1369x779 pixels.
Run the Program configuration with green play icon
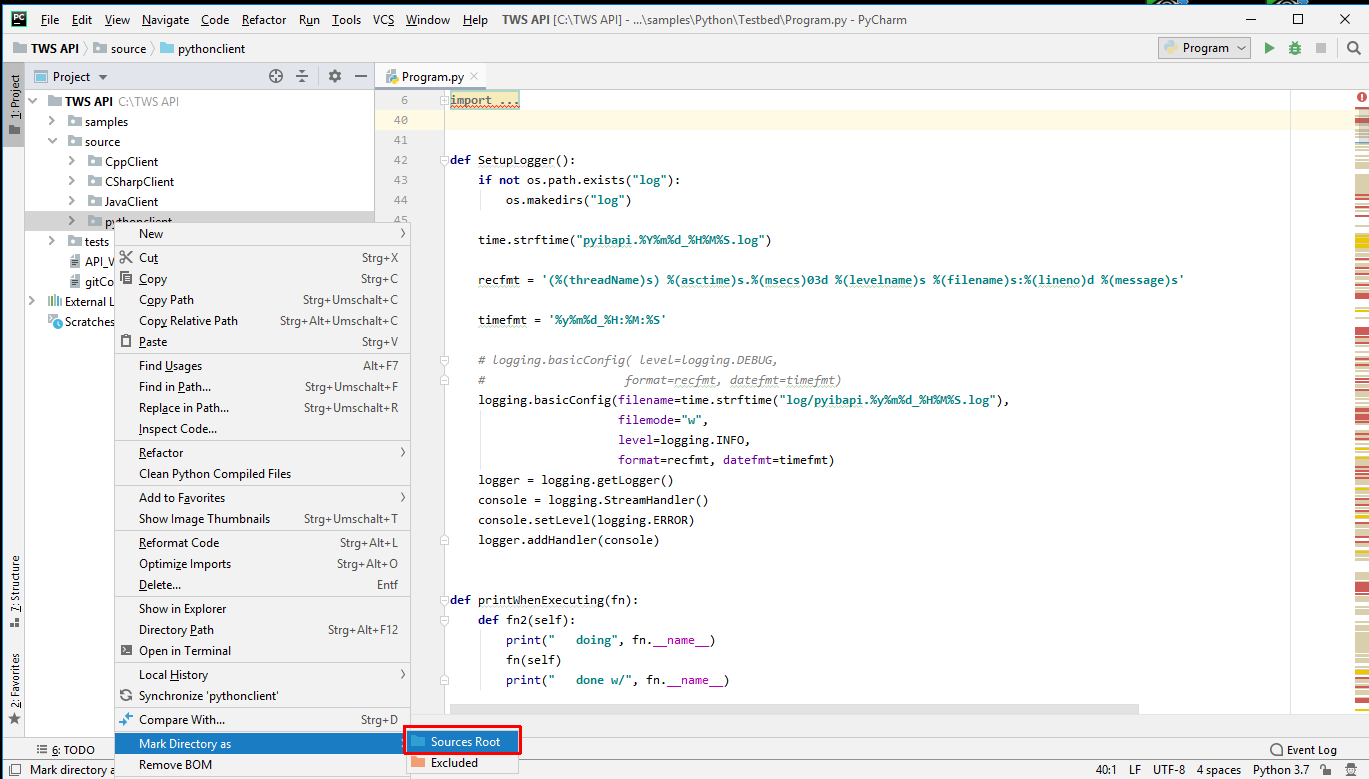[x=1269, y=48]
